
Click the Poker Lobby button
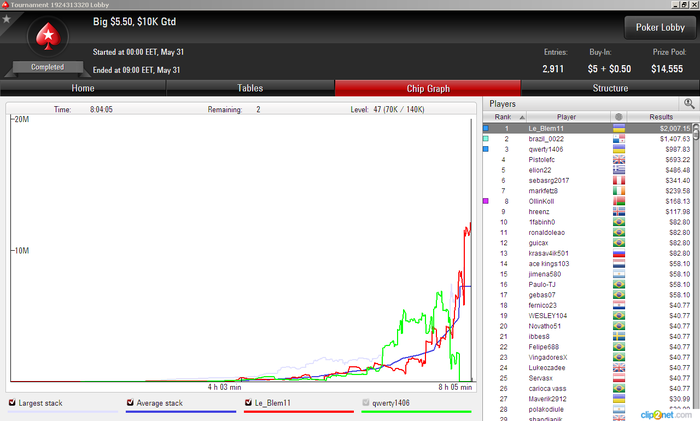pos(660,28)
